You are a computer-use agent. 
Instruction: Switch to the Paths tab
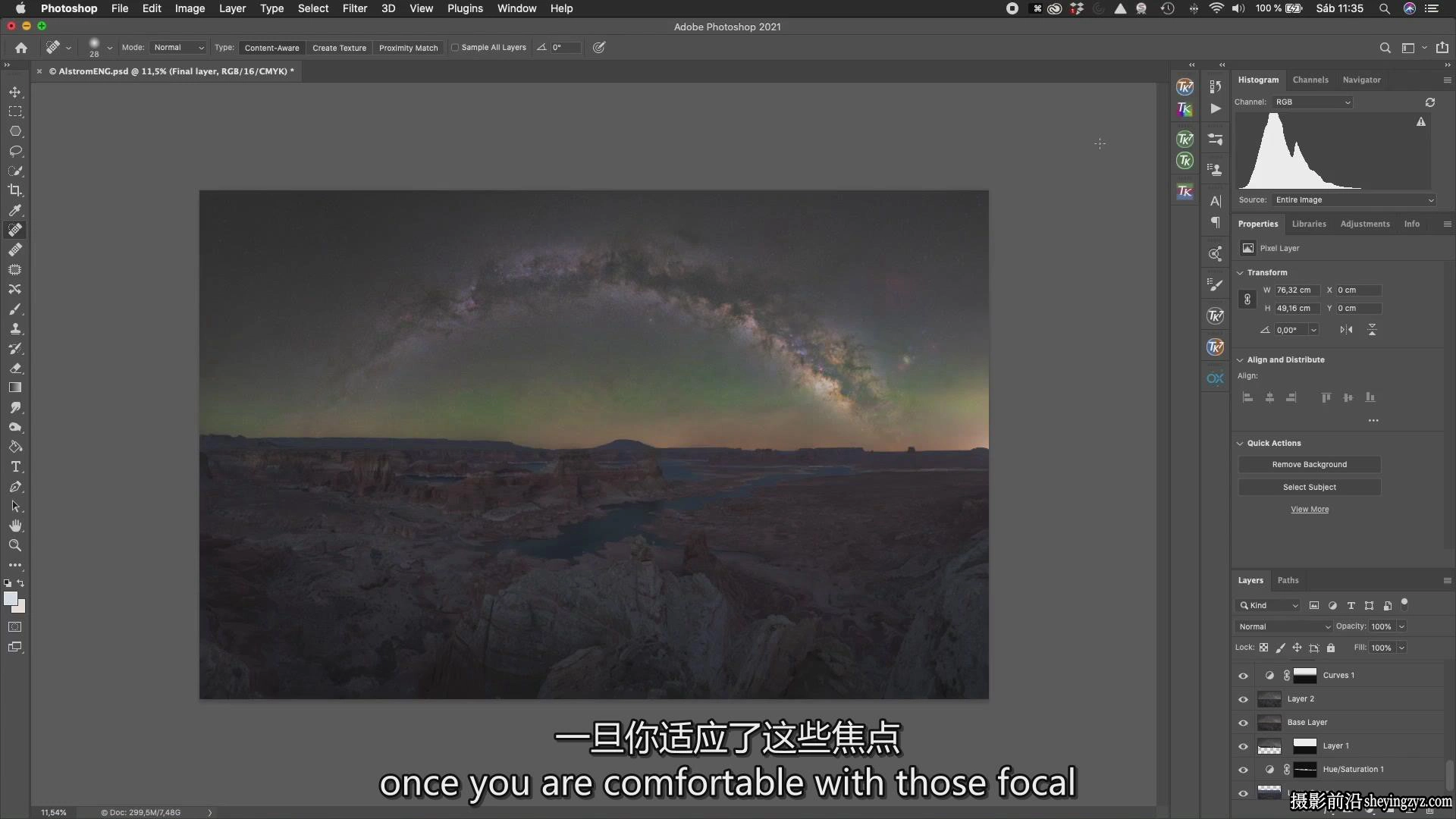(1288, 580)
